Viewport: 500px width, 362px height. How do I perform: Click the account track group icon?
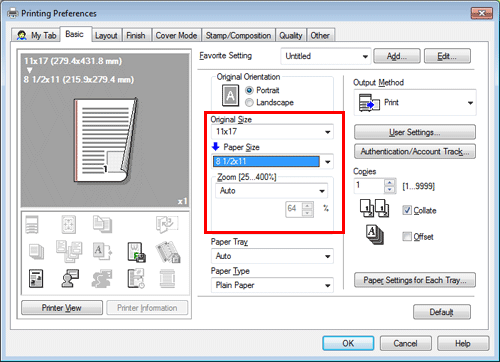[x=102, y=278]
